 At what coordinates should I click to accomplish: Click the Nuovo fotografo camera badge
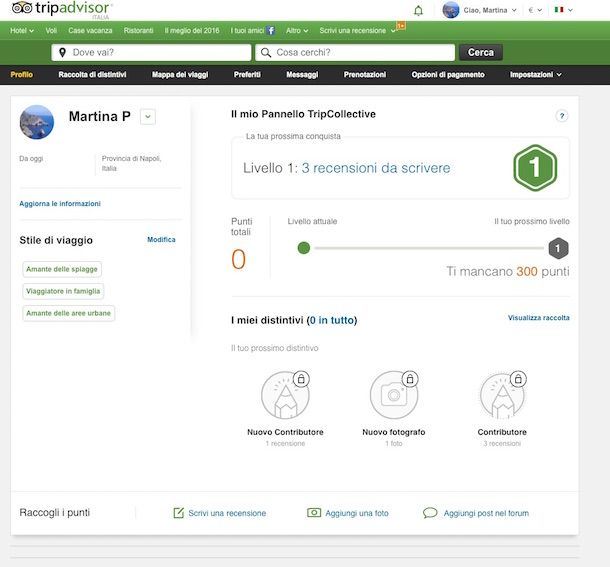click(x=394, y=395)
